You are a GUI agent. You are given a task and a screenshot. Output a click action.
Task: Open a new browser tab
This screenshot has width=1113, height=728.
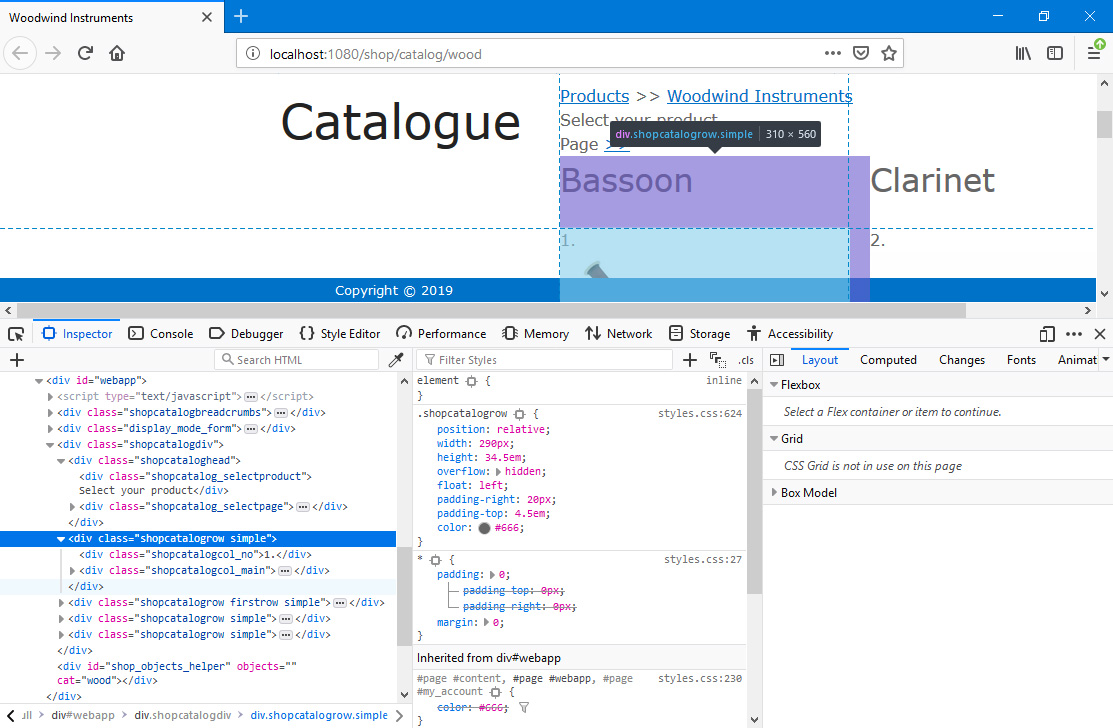pos(241,16)
